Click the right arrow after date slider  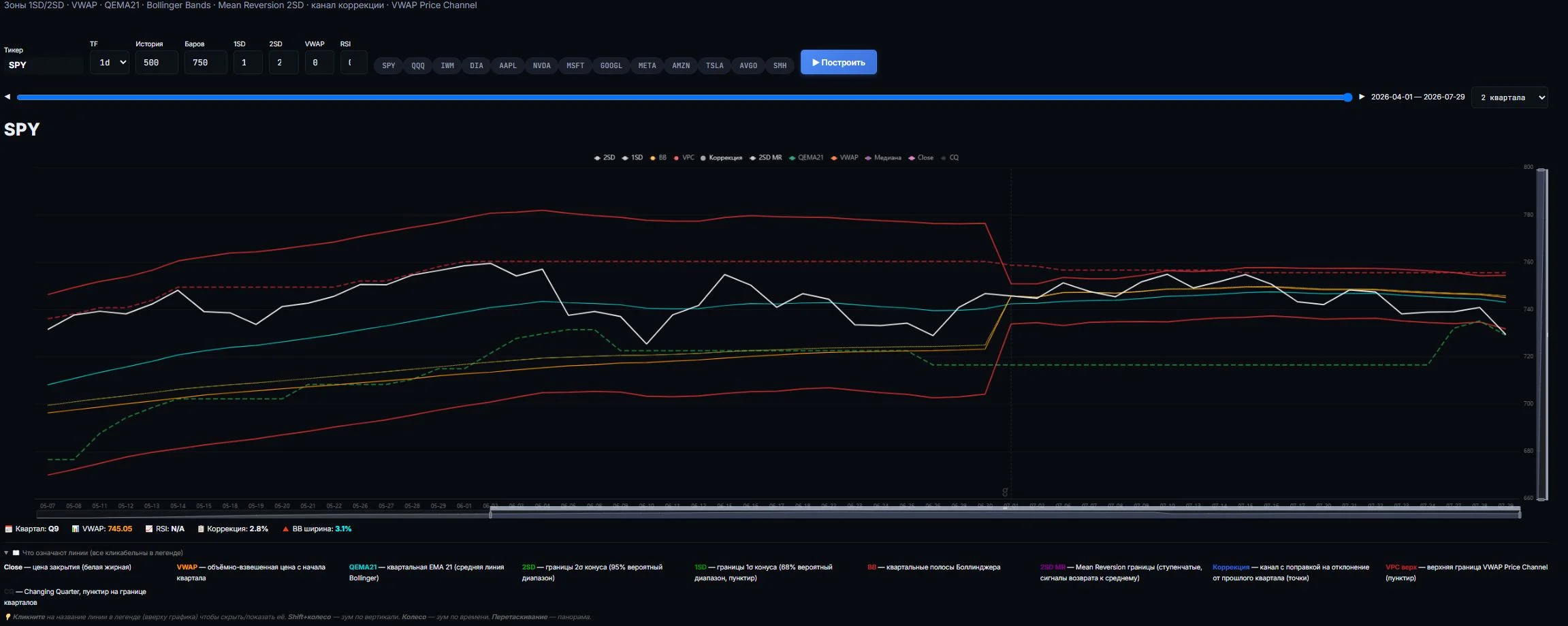click(1362, 97)
